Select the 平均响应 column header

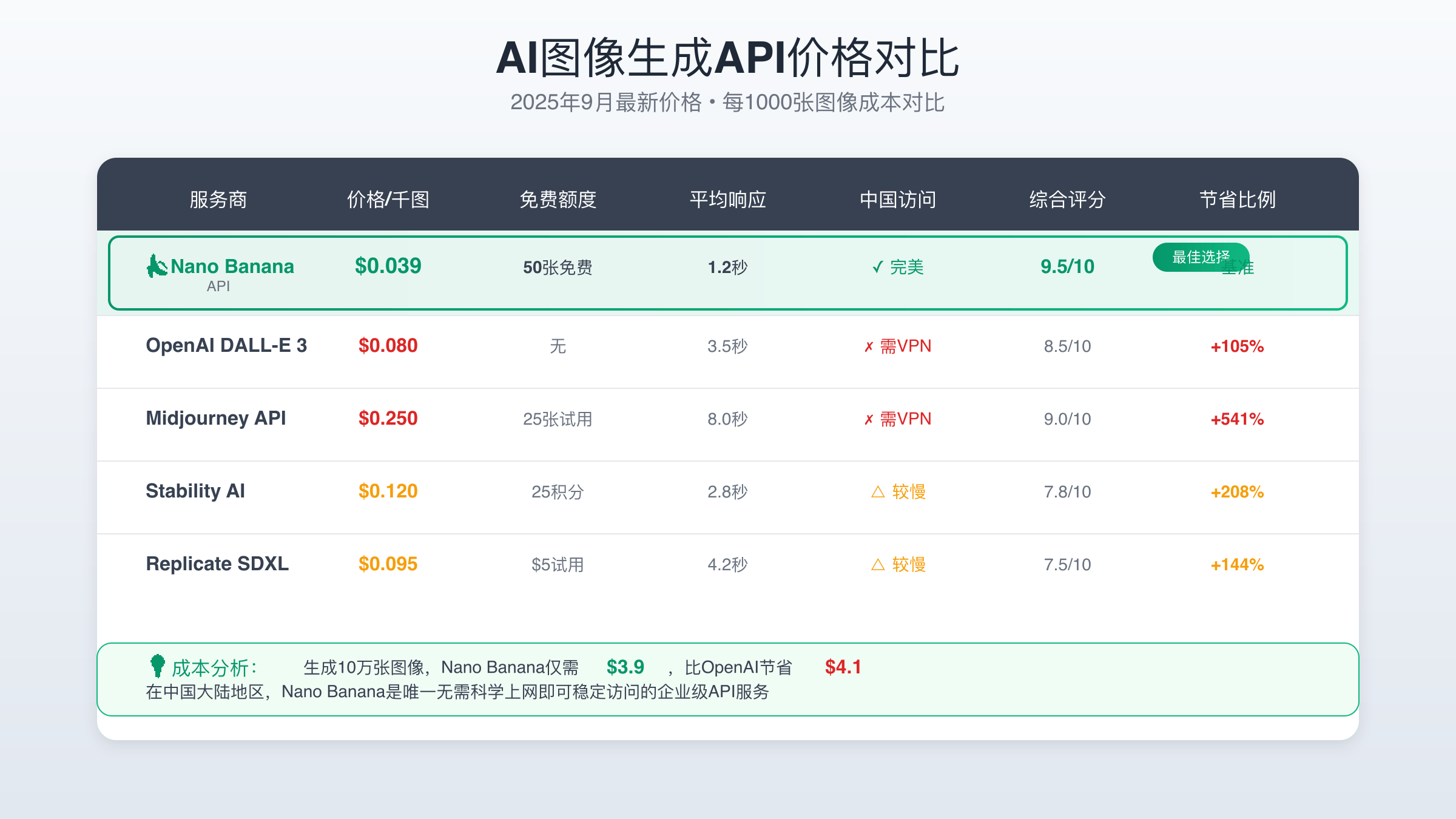coord(728,200)
